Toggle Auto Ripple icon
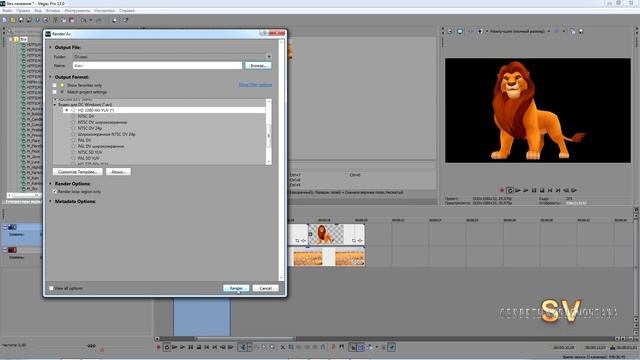This screenshot has width=640, height=360. coord(370,347)
